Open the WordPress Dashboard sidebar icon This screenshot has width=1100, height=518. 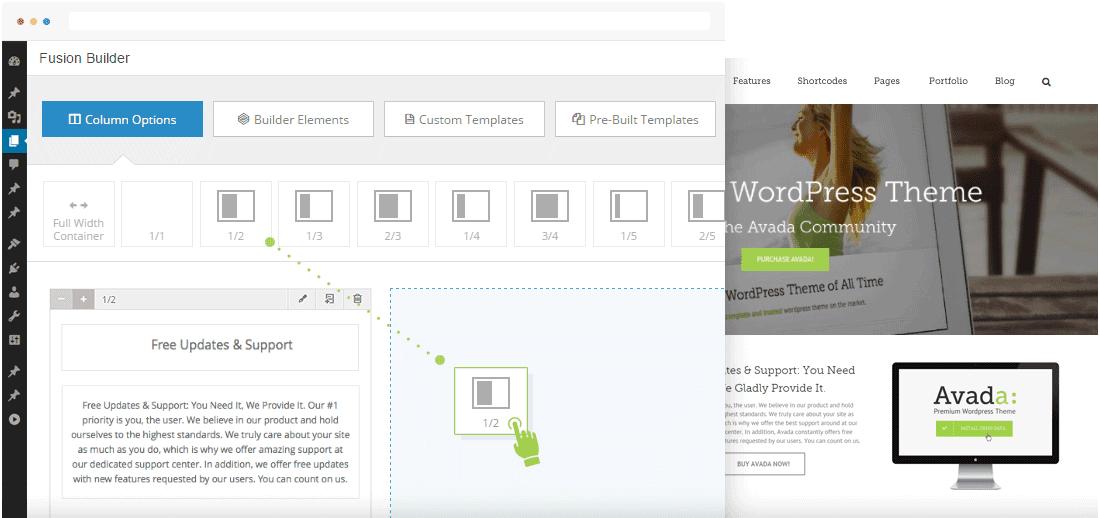pyautogui.click(x=14, y=61)
